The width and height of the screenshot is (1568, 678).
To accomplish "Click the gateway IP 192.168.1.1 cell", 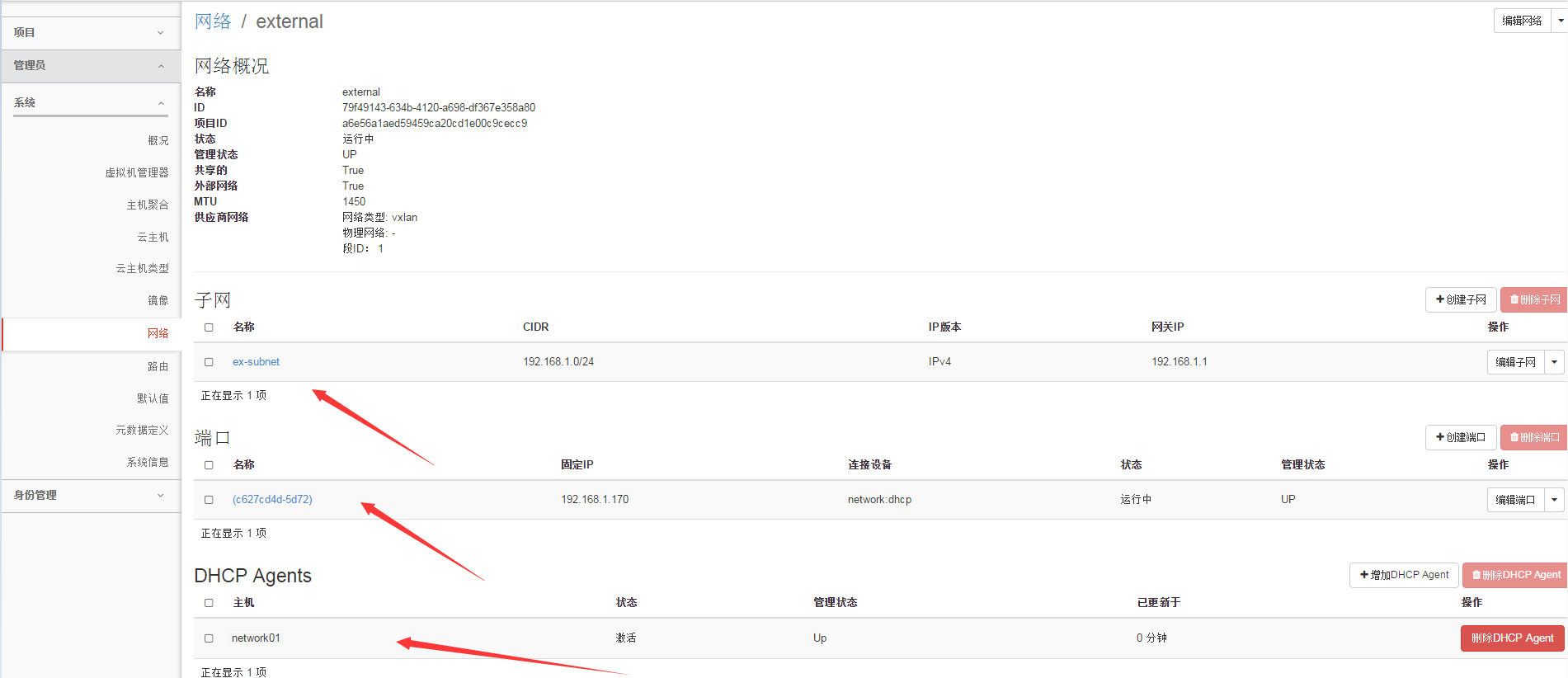I will pos(1180,362).
